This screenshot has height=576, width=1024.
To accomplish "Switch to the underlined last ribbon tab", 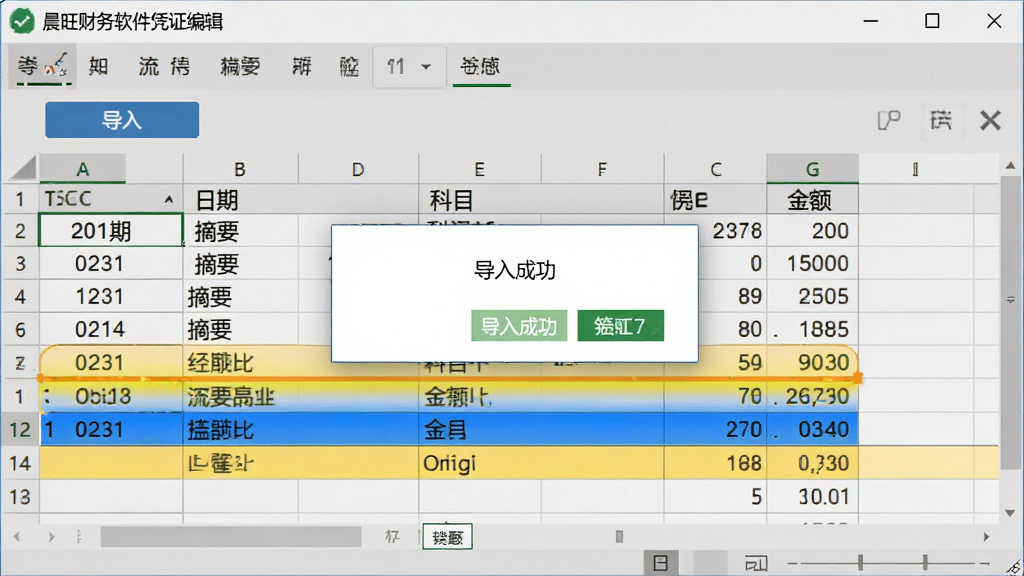I will [x=481, y=67].
